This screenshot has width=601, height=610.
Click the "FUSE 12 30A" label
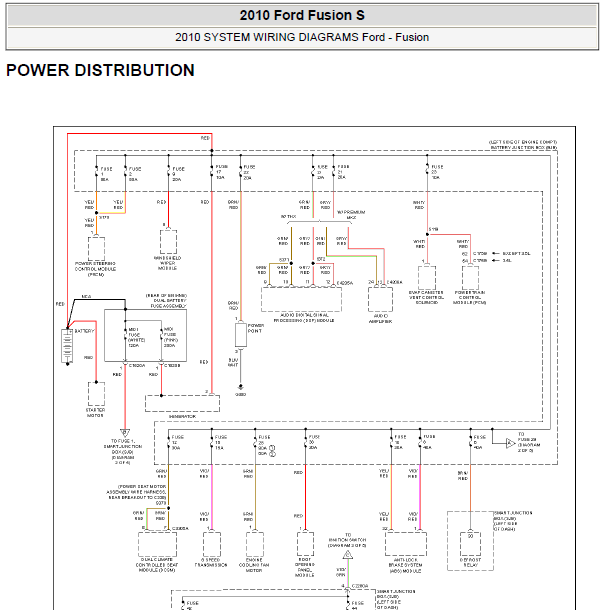click(x=177, y=442)
